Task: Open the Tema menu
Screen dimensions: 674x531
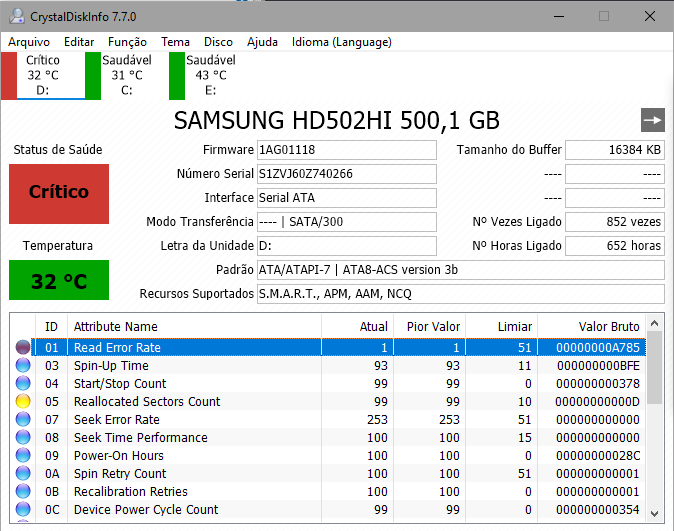Action: [175, 42]
